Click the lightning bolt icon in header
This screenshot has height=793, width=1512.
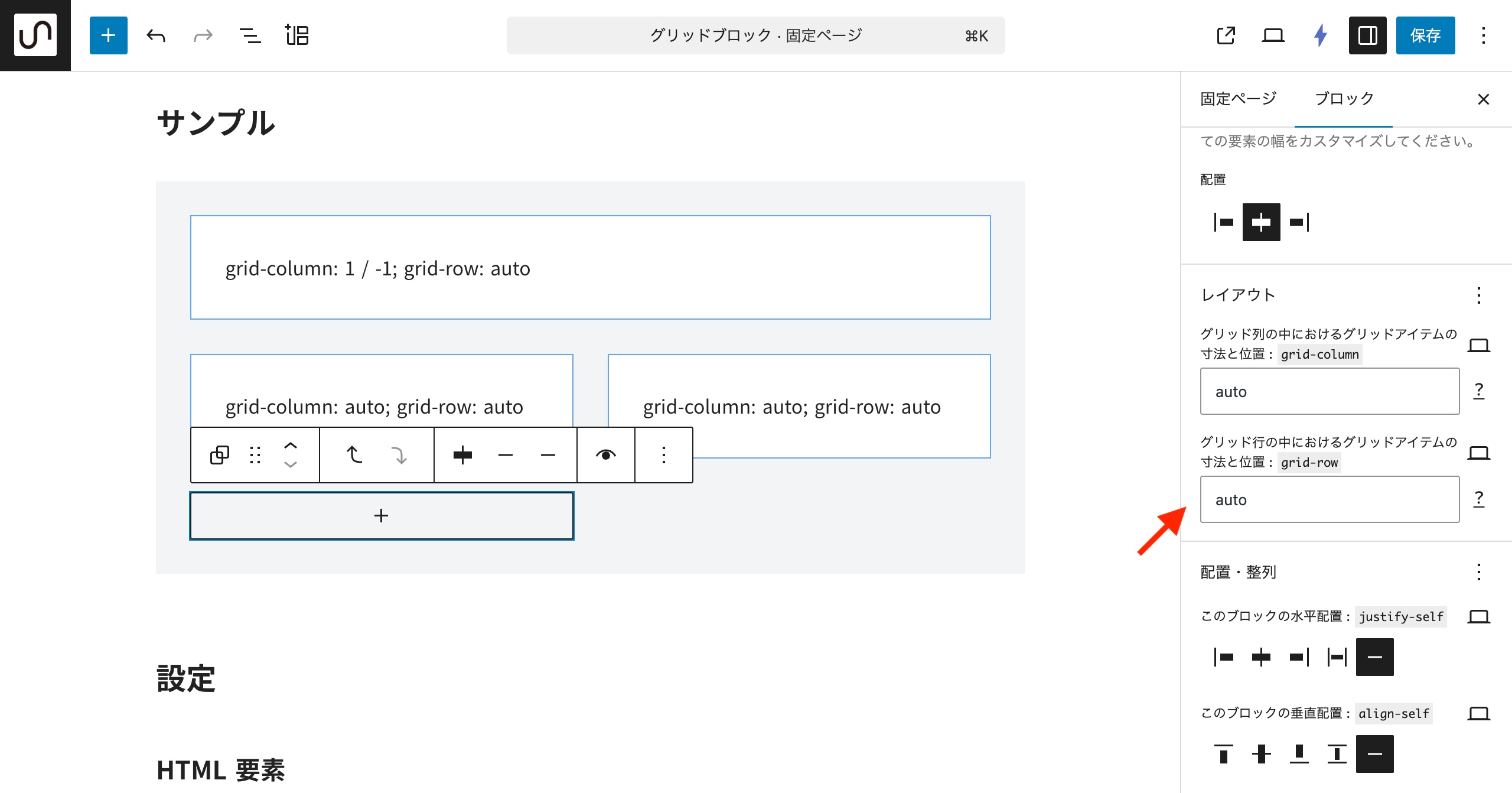click(1321, 35)
